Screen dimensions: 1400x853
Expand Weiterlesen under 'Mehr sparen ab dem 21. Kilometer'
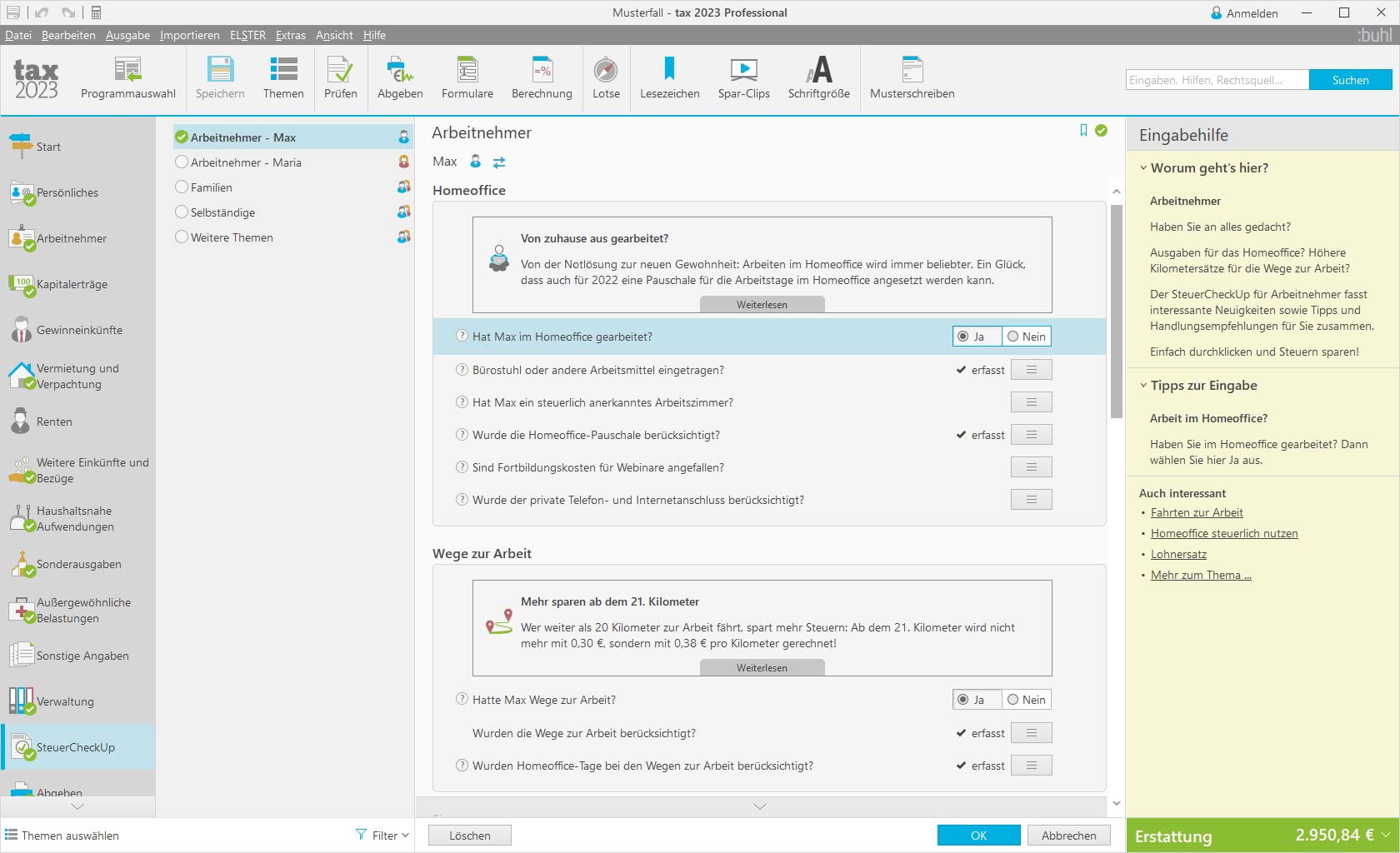point(762,668)
